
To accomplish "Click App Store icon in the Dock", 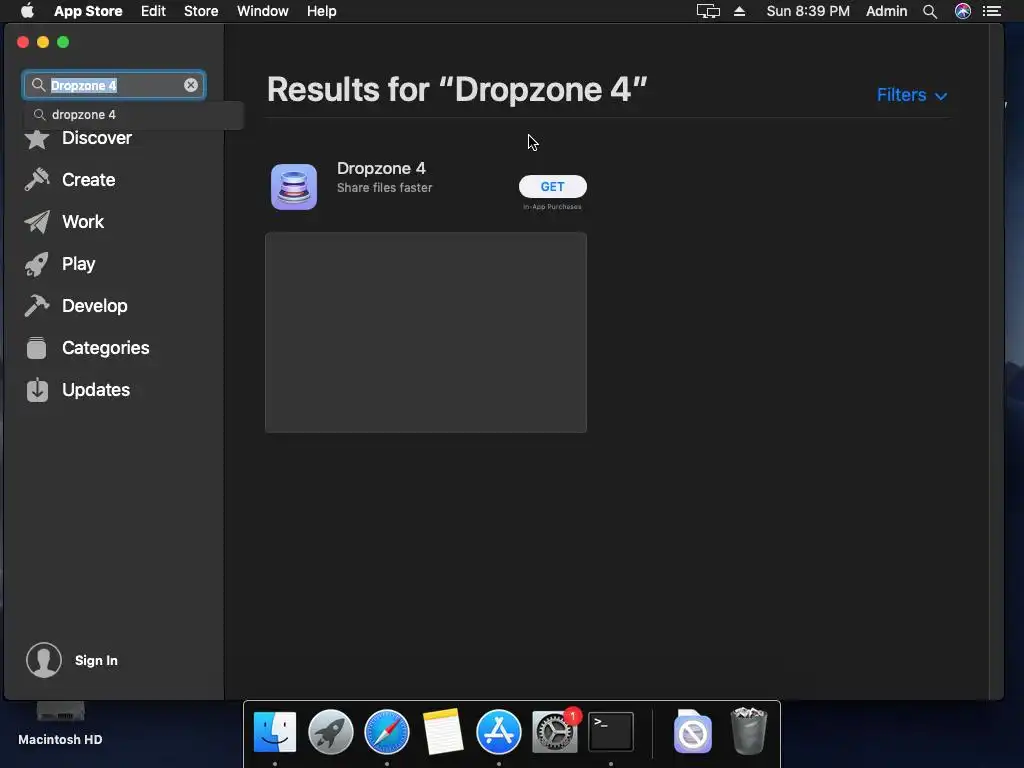I will 499,732.
